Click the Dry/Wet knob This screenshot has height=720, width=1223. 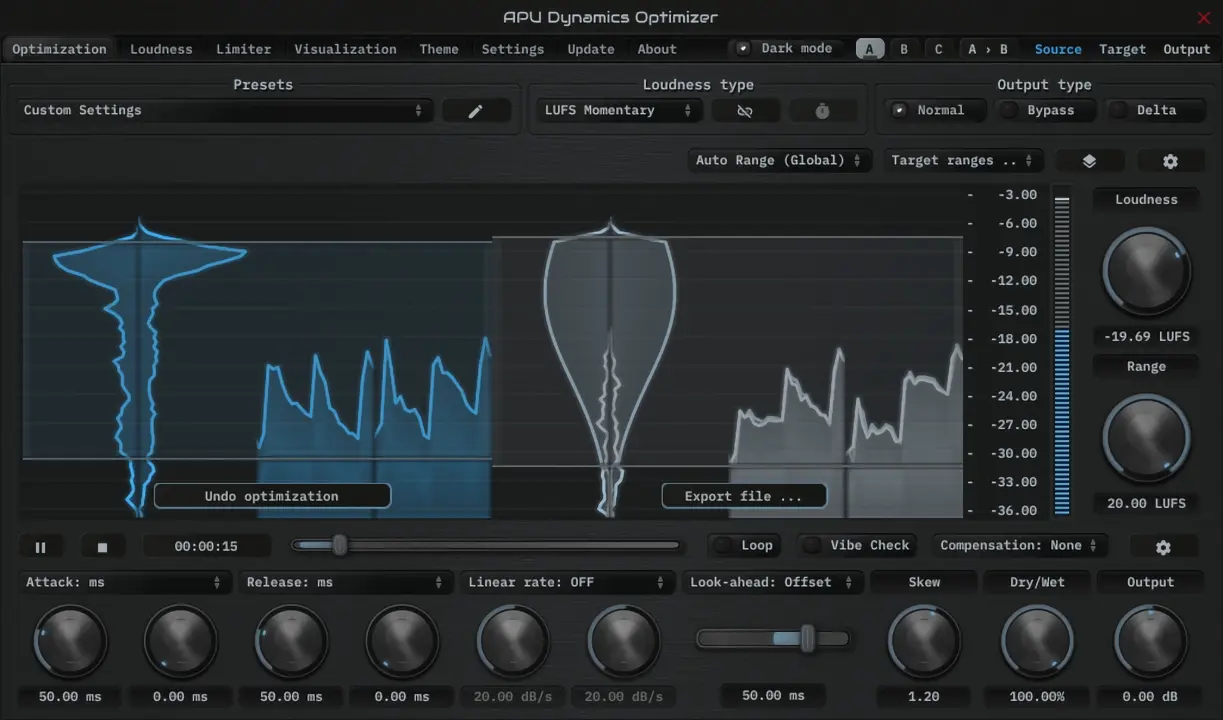click(1037, 642)
